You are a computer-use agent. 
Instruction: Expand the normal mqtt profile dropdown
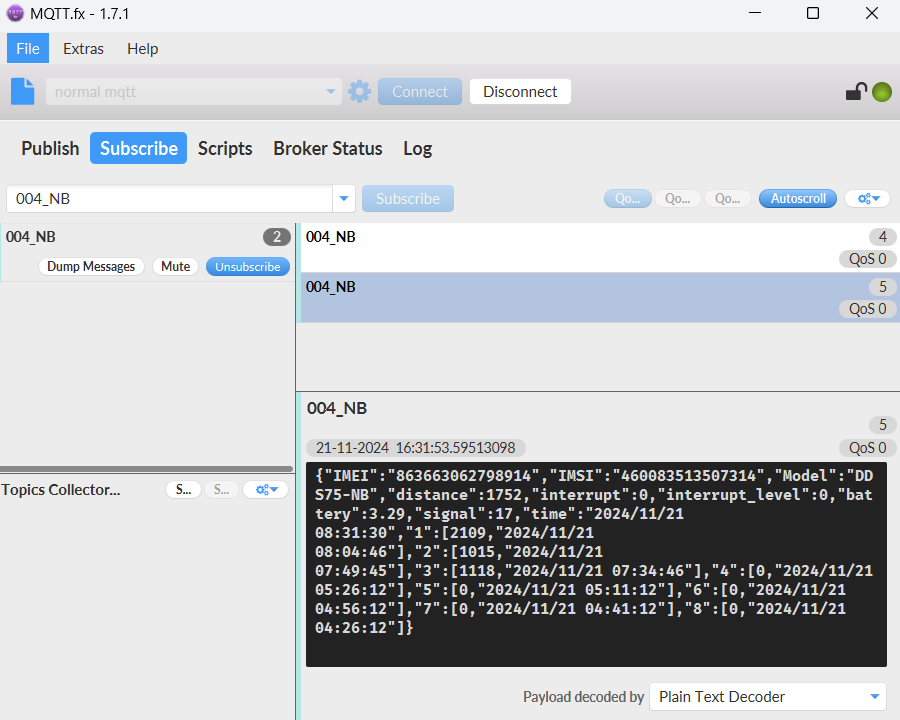(x=330, y=92)
